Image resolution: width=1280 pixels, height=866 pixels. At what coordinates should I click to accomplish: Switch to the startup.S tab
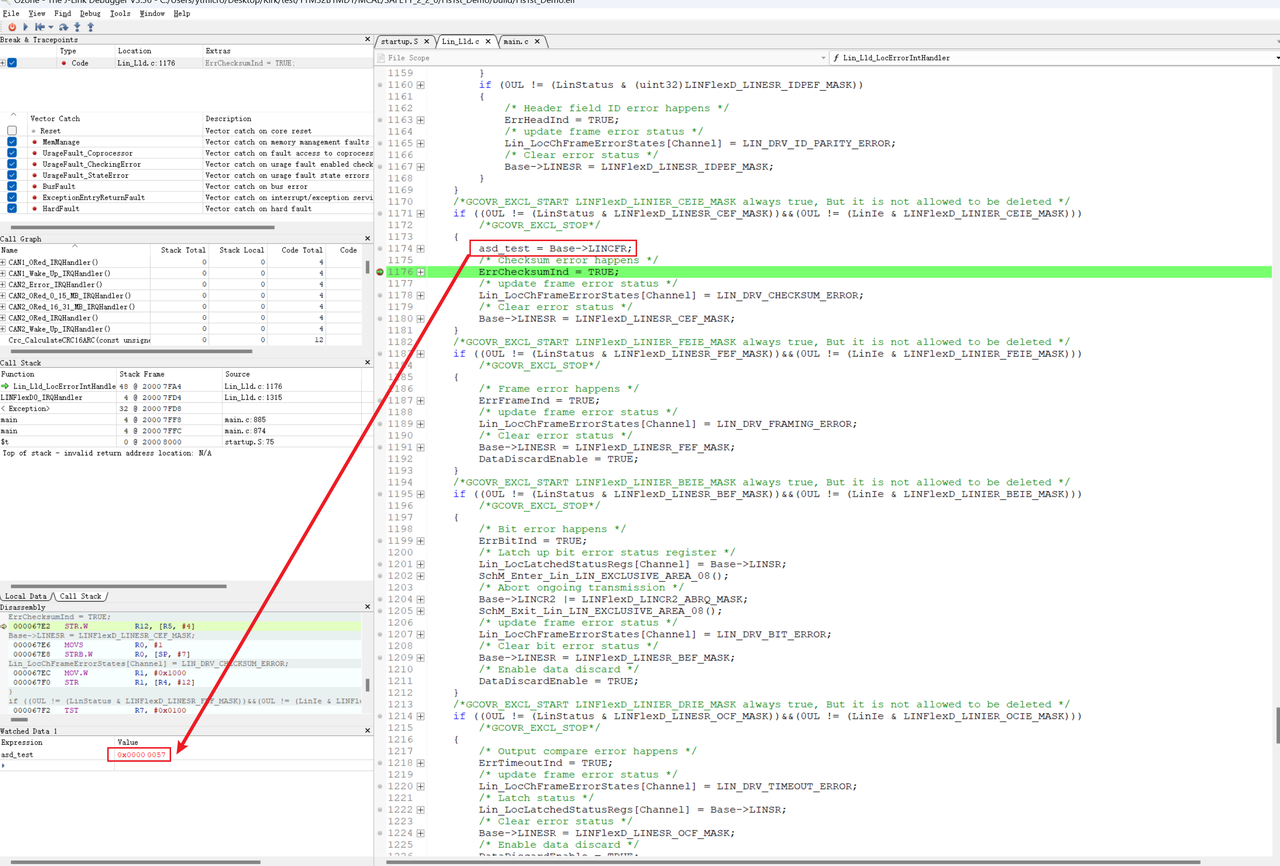(399, 42)
